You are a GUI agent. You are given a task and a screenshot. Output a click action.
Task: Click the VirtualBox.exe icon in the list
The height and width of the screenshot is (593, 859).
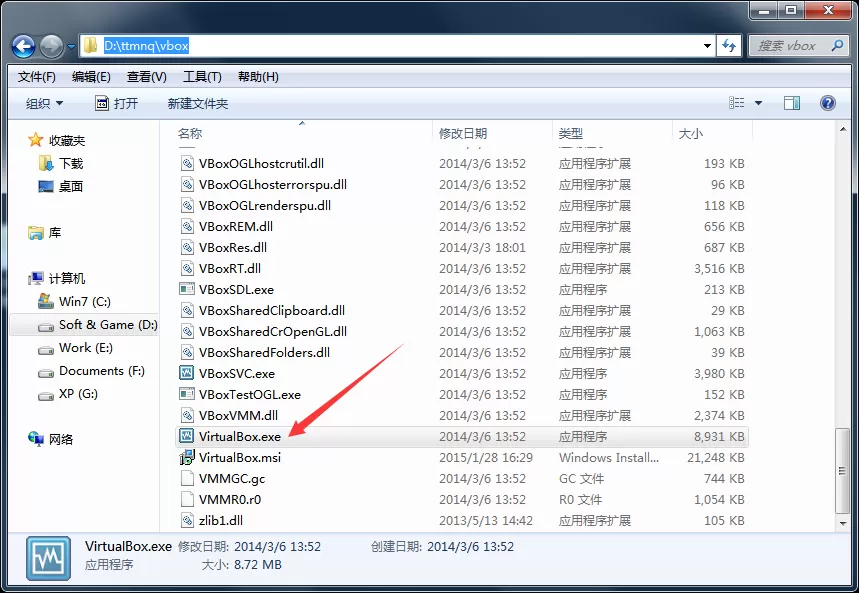(187, 436)
